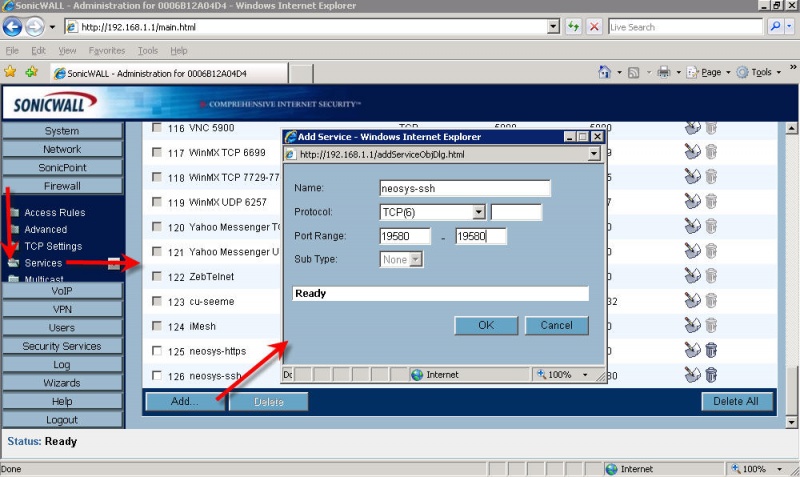Image resolution: width=800 pixels, height=477 pixels.
Task: Check the box for 126 neosys-ssh
Action: pos(157,375)
